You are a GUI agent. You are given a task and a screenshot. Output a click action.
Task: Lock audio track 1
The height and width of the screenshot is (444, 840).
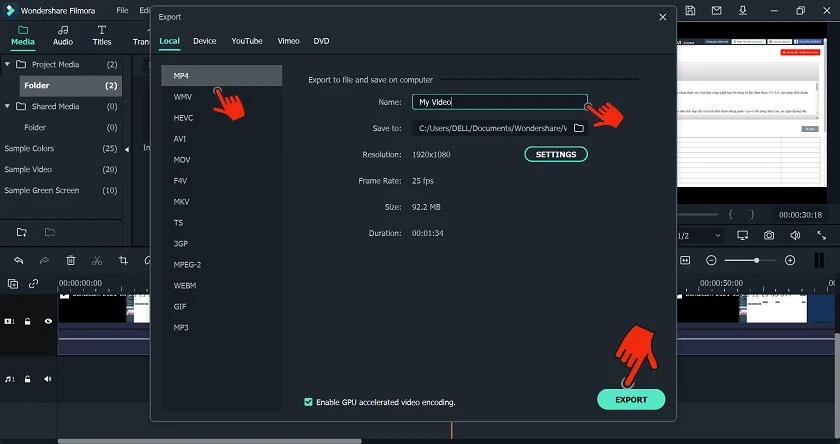[x=27, y=379]
